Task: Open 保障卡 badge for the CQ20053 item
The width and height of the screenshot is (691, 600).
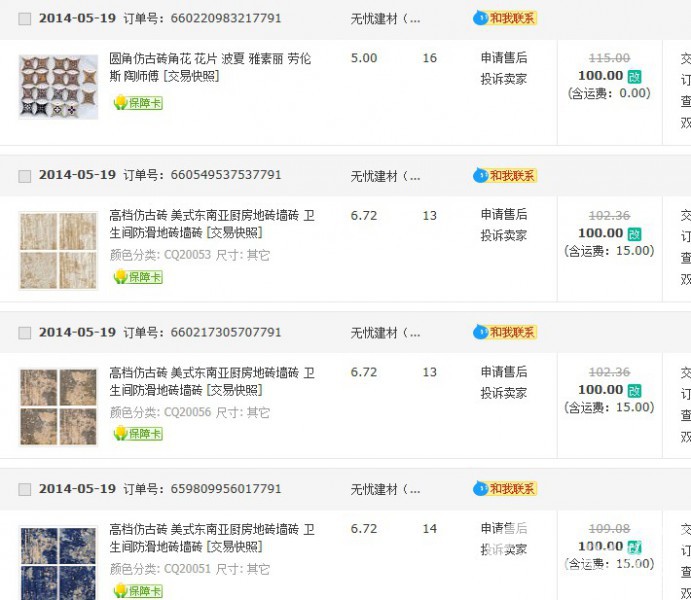Action: [138, 277]
